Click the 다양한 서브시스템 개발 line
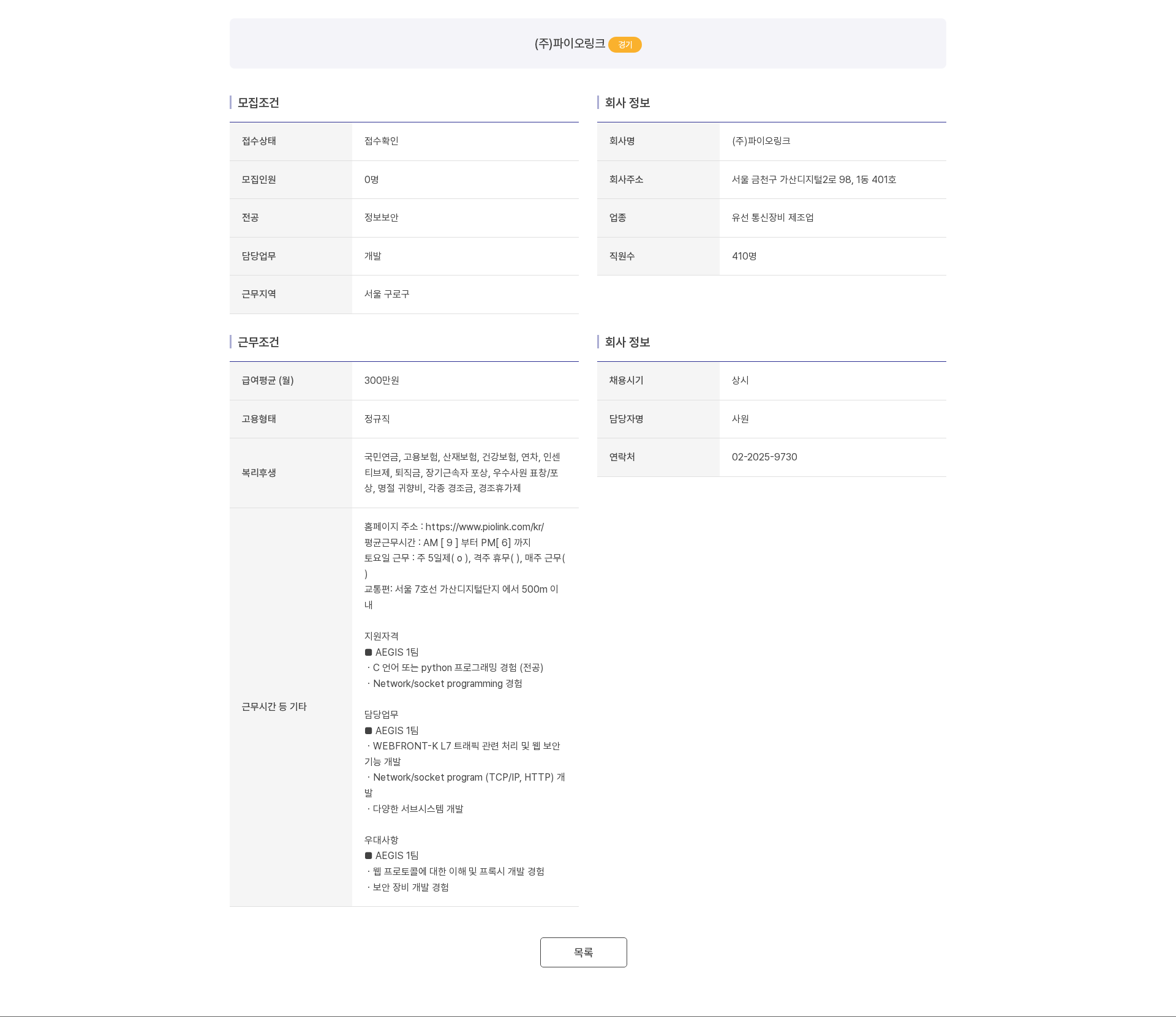1176x1017 pixels. pyautogui.click(x=415, y=809)
